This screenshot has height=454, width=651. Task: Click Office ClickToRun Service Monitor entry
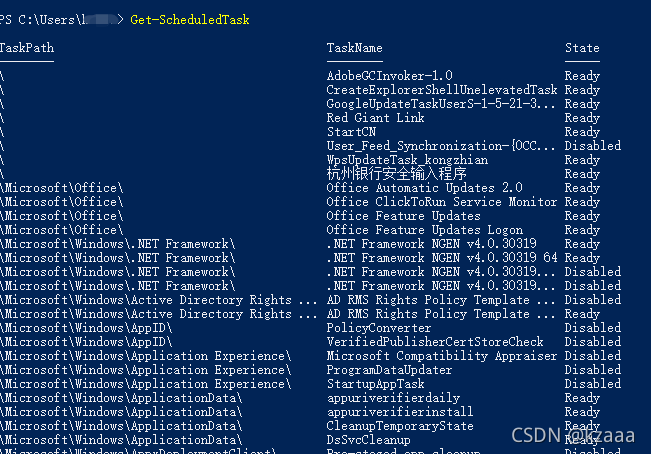(442, 202)
